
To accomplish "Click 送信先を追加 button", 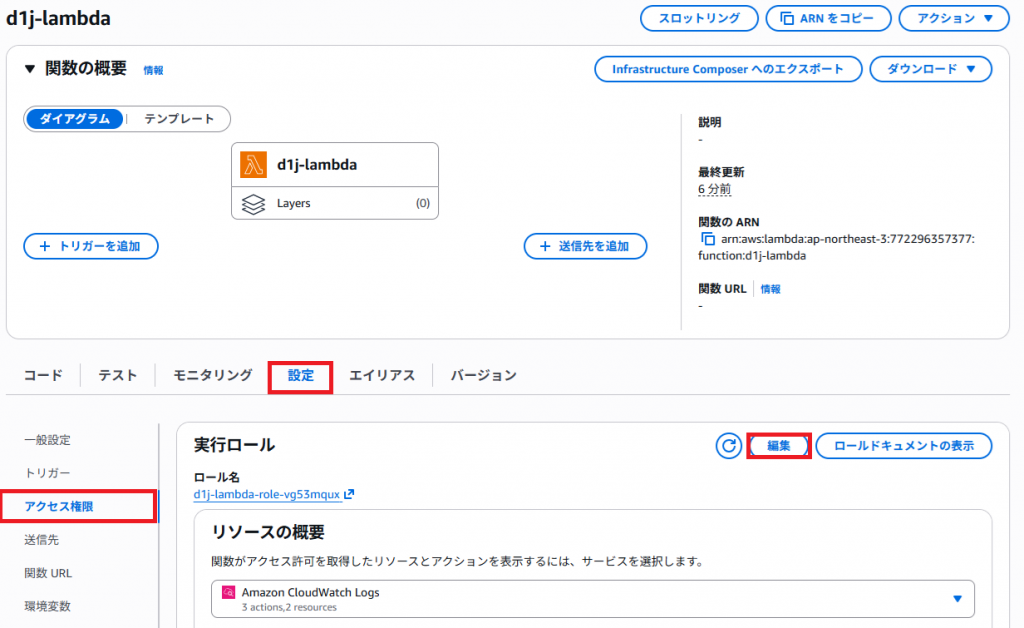I will pyautogui.click(x=585, y=246).
